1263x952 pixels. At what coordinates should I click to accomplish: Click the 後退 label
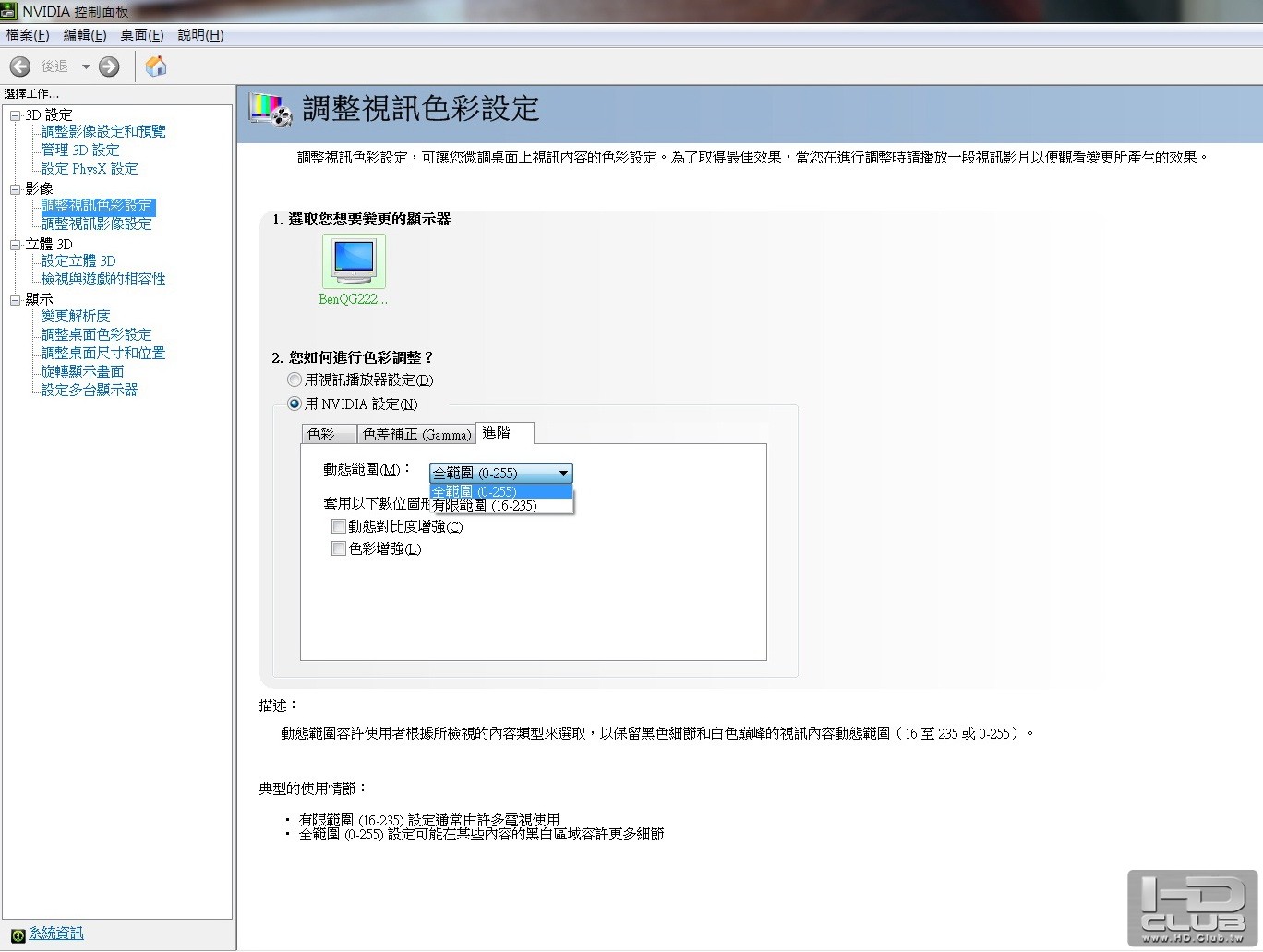[x=54, y=66]
